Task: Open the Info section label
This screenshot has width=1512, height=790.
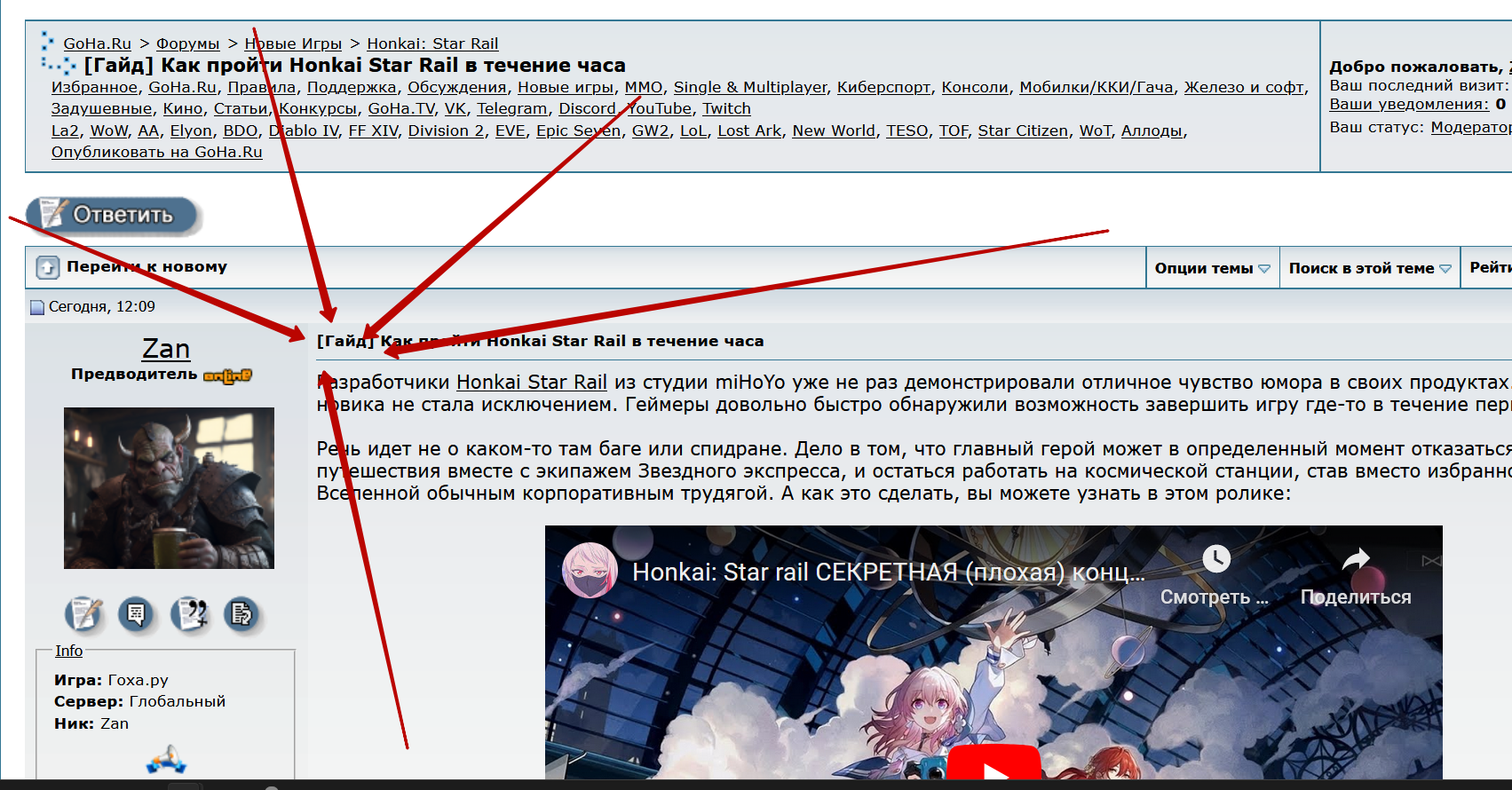Action: coord(68,651)
